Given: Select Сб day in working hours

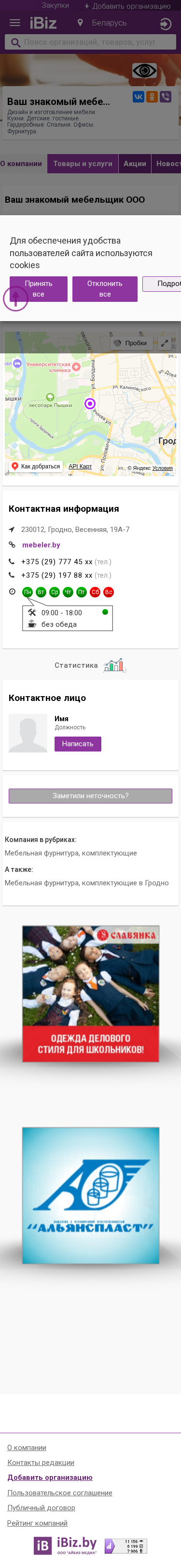Looking at the screenshot, I should click(x=95, y=592).
